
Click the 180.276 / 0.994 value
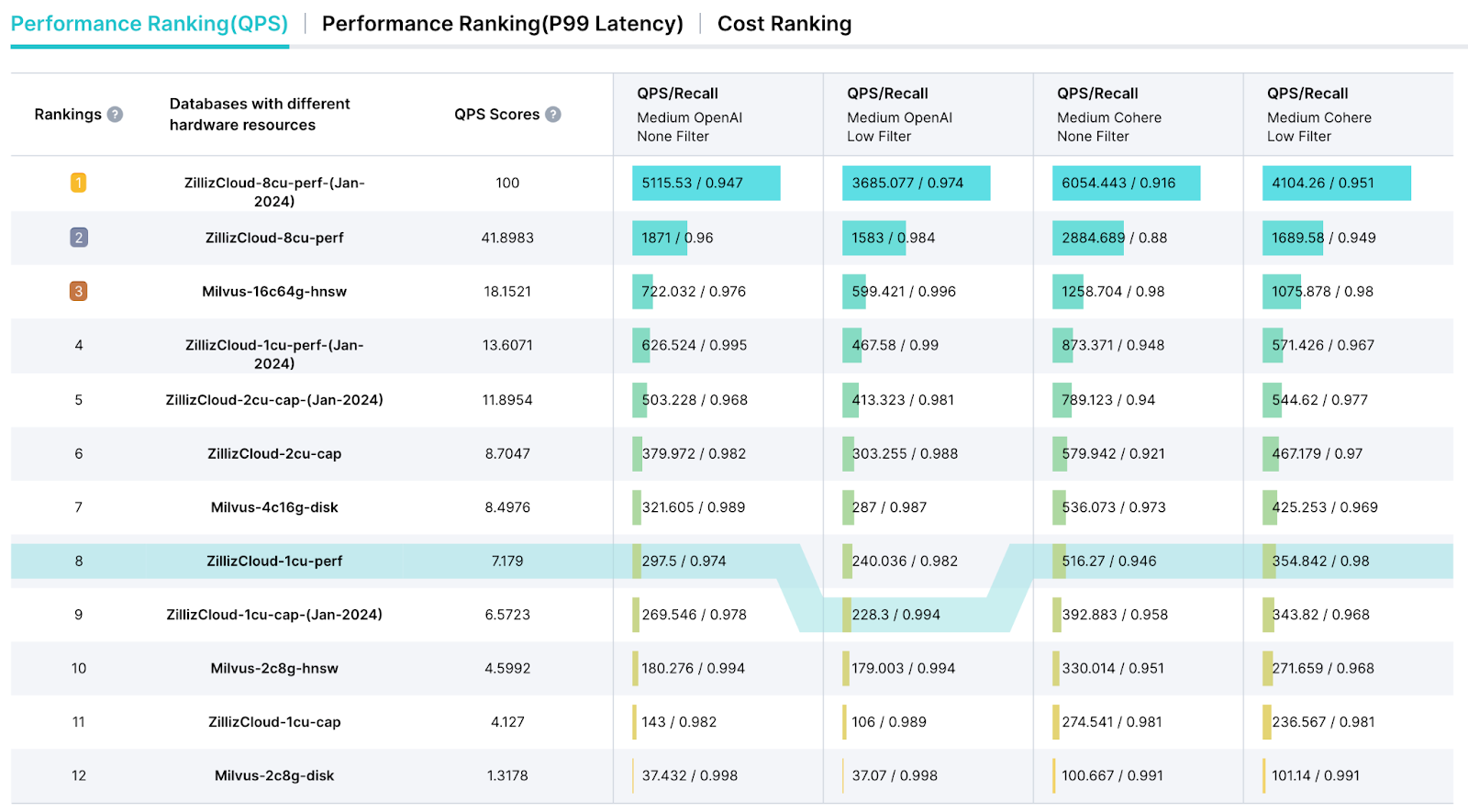coord(693,668)
